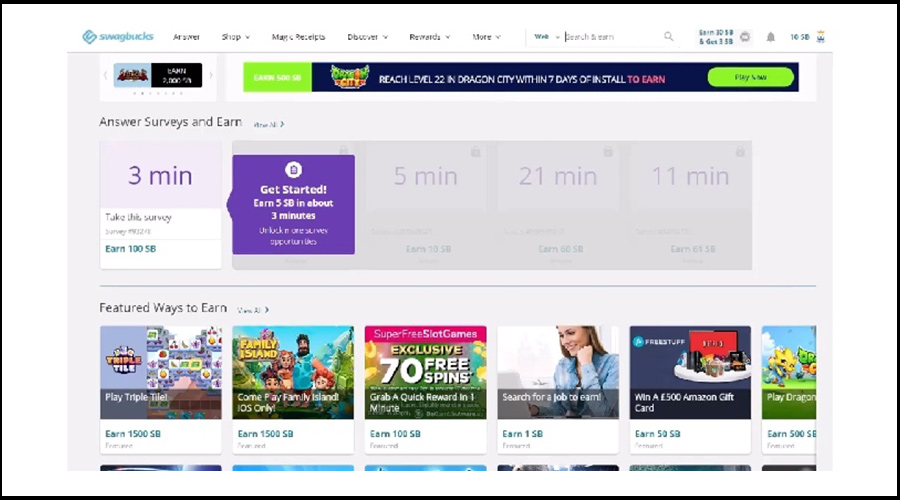Image resolution: width=900 pixels, height=500 pixels.
Task: Click lock icon on 11 min survey
Action: [x=739, y=152]
